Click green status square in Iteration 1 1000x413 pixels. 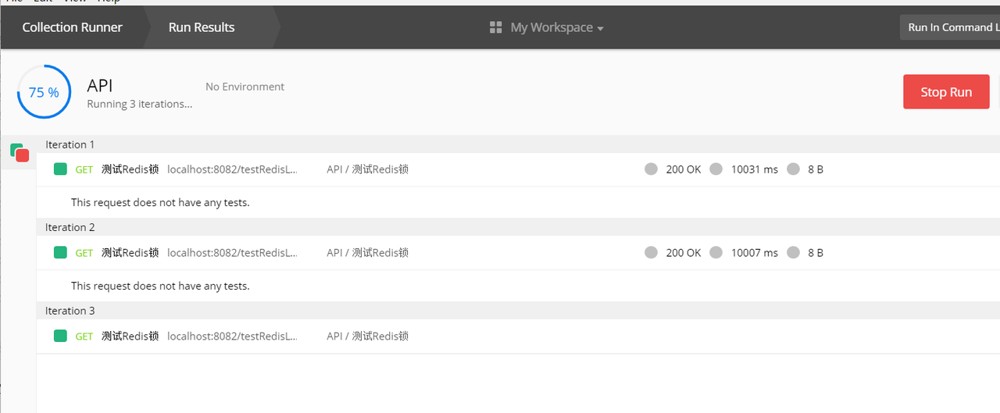click(61, 170)
